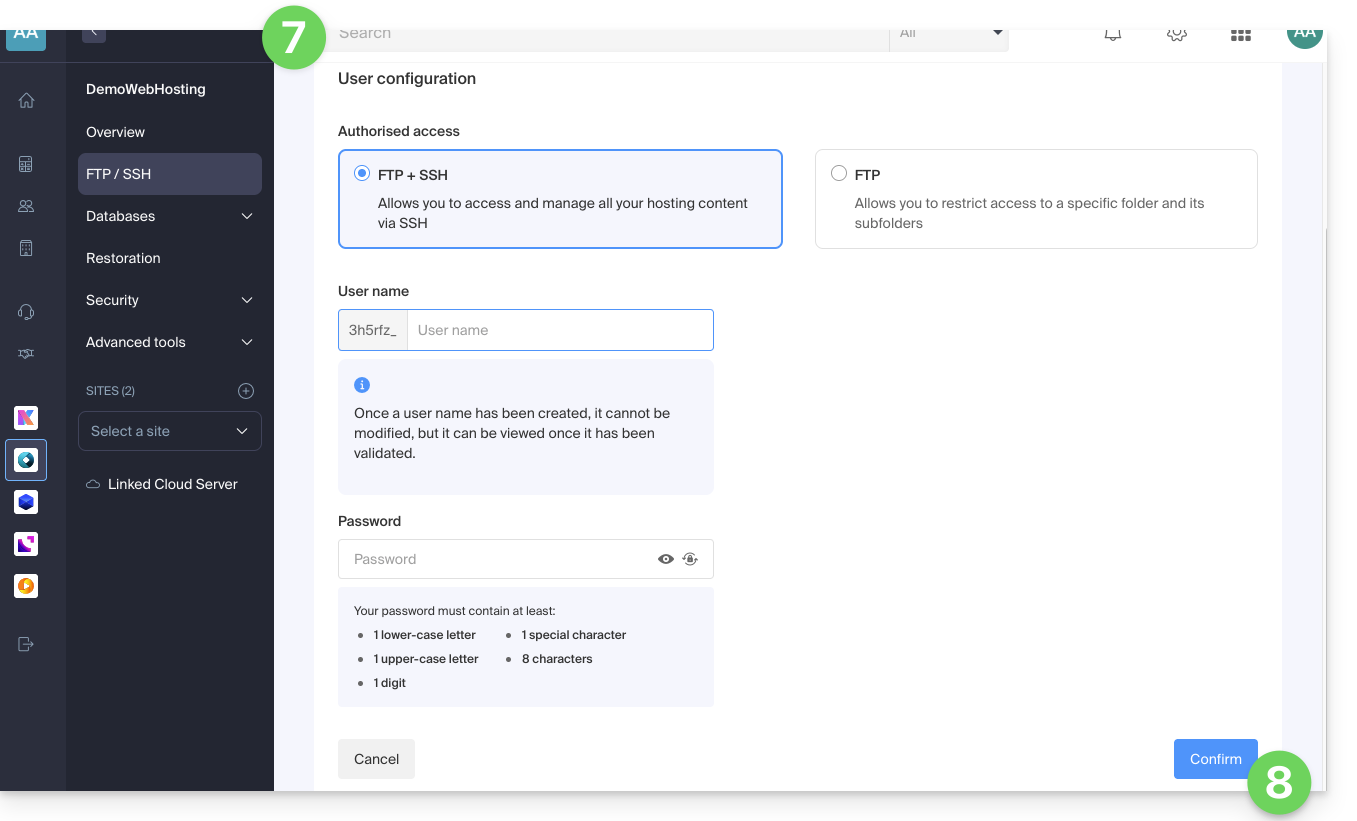The height and width of the screenshot is (821, 1357).
Task: Open the Select a site dropdown
Action: (x=169, y=431)
